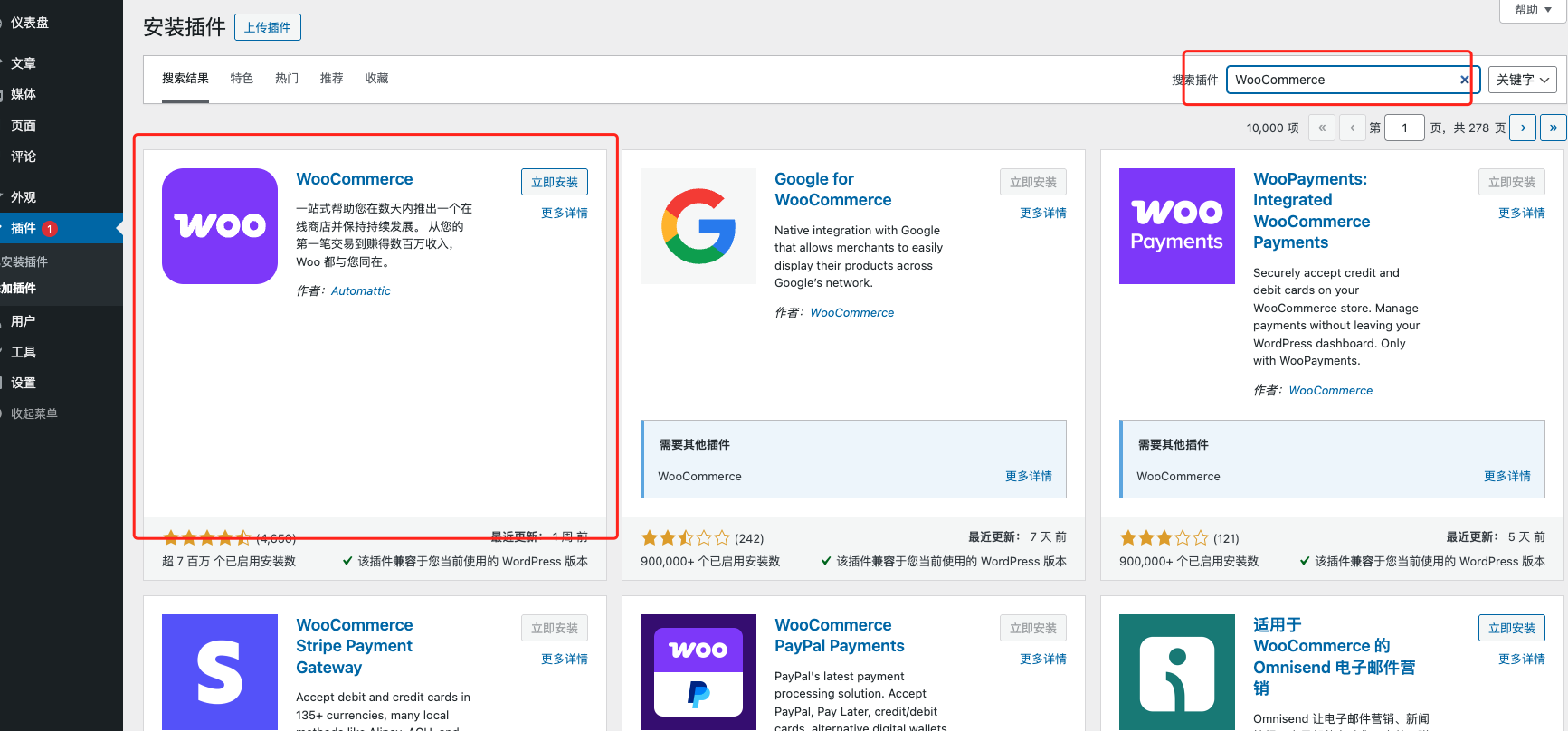Click the WooCommerce PayPal Payments icon
Screen dimensions: 1568x731
[698, 671]
